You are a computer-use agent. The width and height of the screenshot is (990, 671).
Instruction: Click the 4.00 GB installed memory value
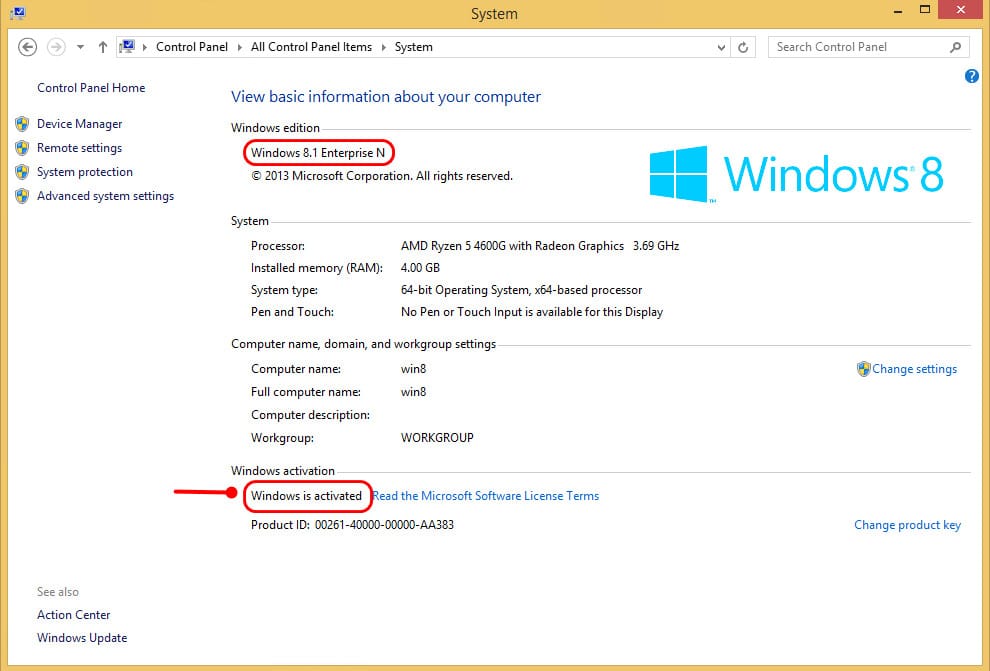[420, 268]
